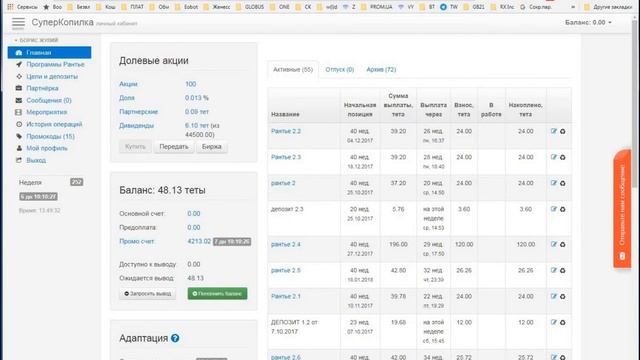Collapse the БОРИС ЖУЗИЙ user section in the sidebar

tap(36, 40)
